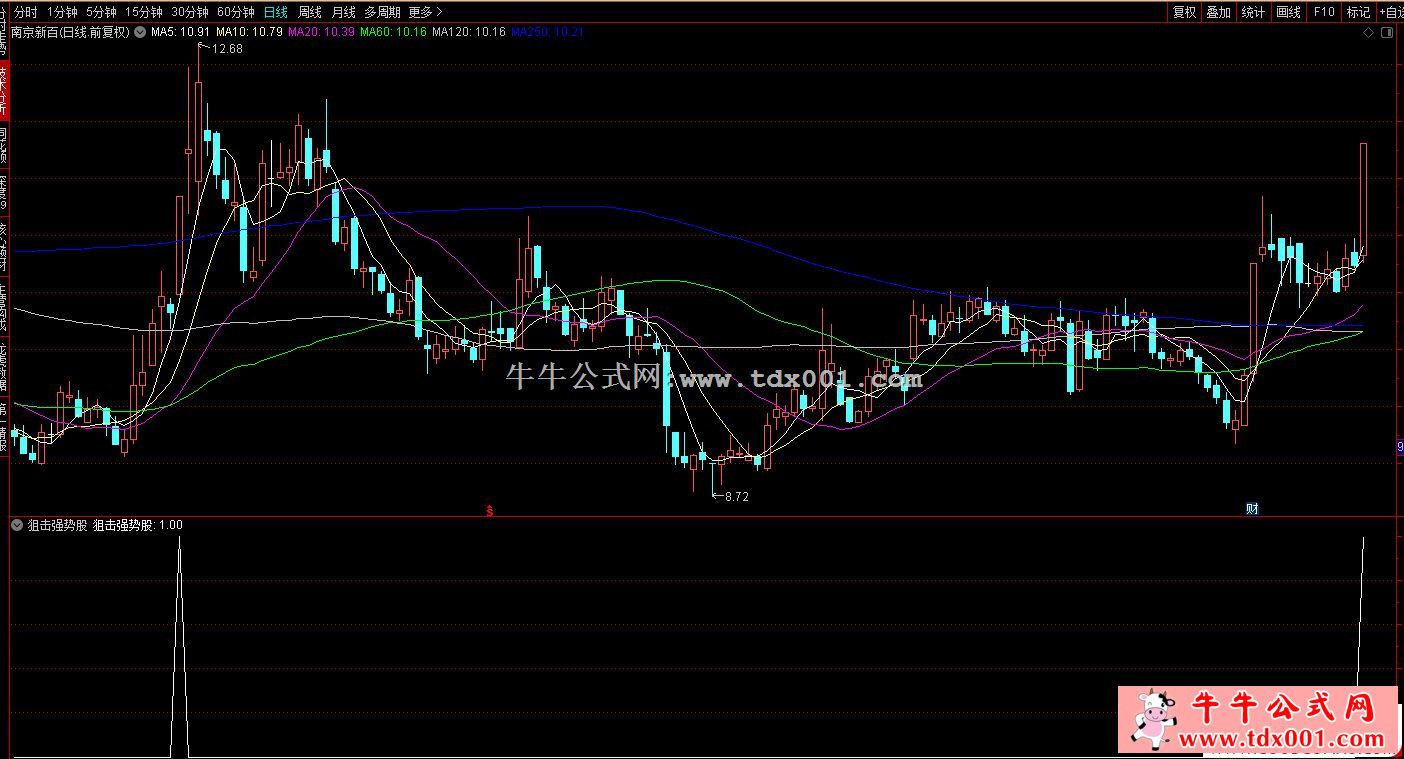Click the 叠加 overlay button
Viewport: 1404px width, 759px height.
(x=1218, y=12)
